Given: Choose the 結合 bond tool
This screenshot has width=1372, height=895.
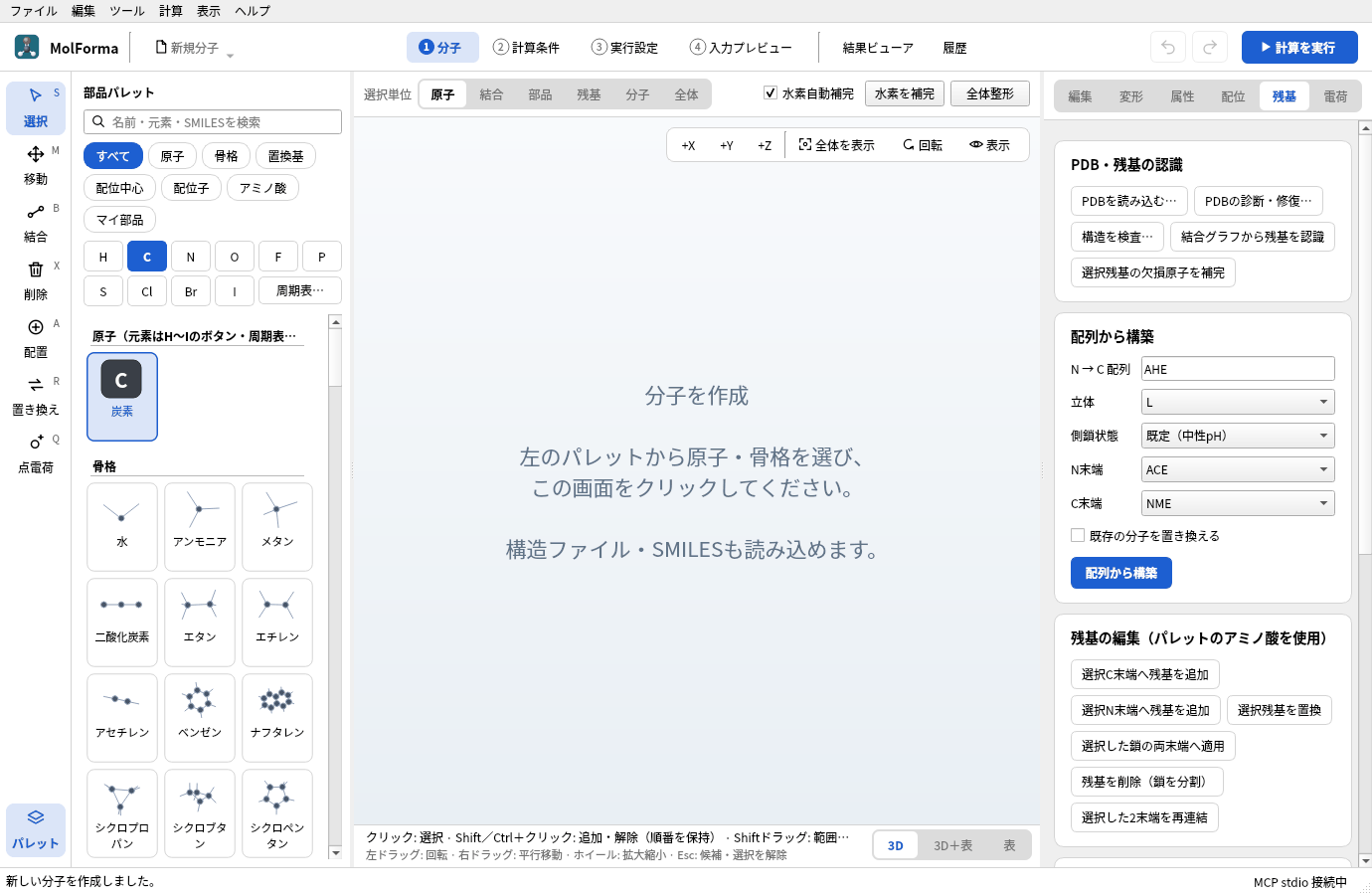Looking at the screenshot, I should (36, 223).
